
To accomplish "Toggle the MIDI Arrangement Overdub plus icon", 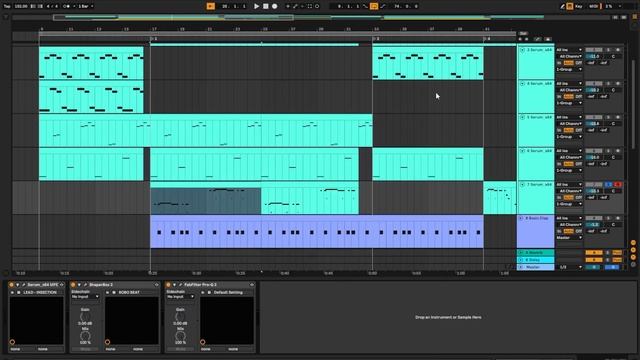I will [287, 6].
